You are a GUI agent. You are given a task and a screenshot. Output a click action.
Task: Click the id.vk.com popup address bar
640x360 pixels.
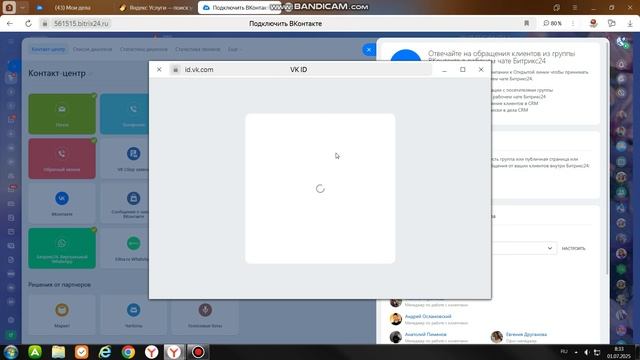coord(300,69)
